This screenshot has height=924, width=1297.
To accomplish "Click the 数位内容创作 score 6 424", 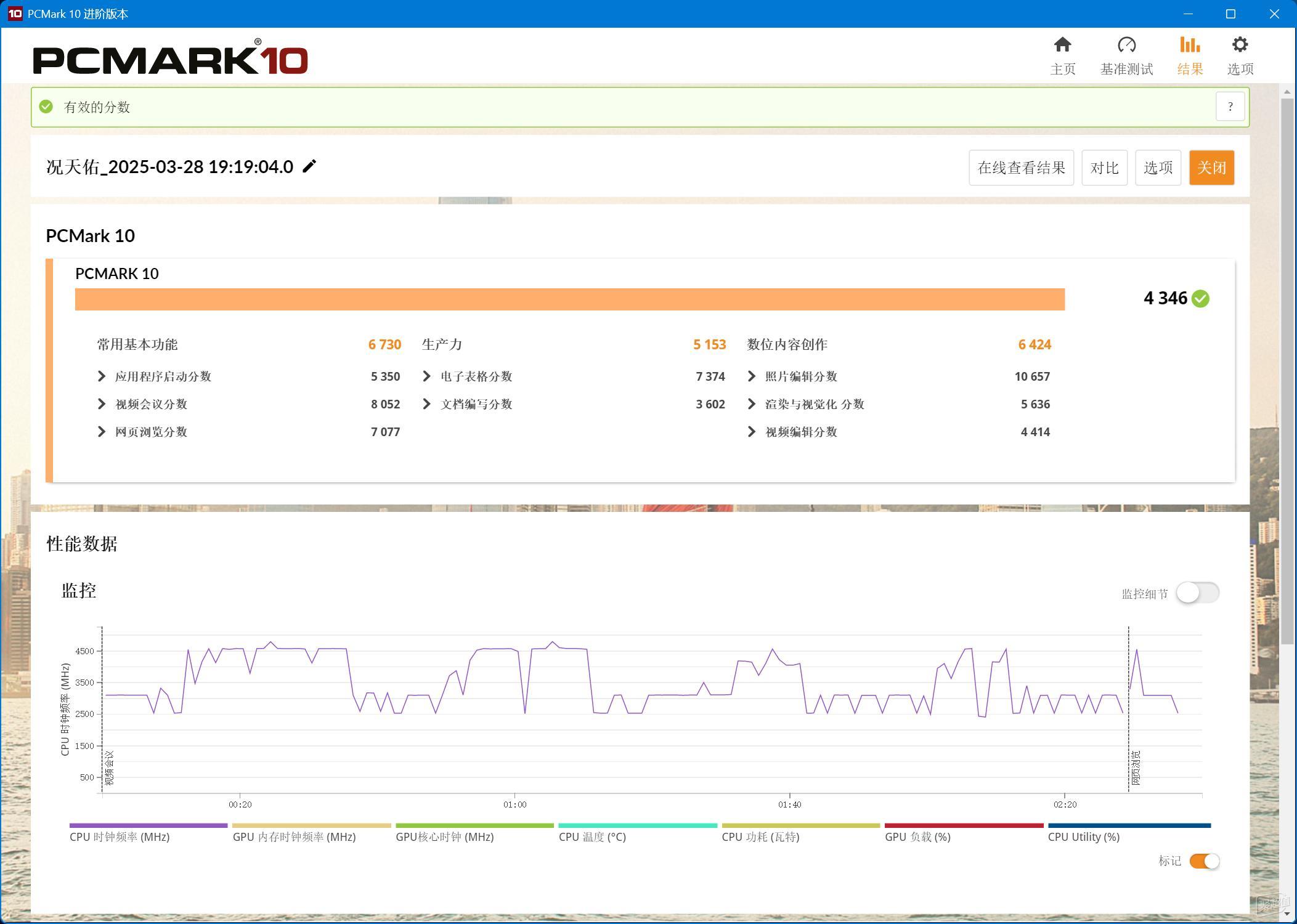I will click(1035, 344).
